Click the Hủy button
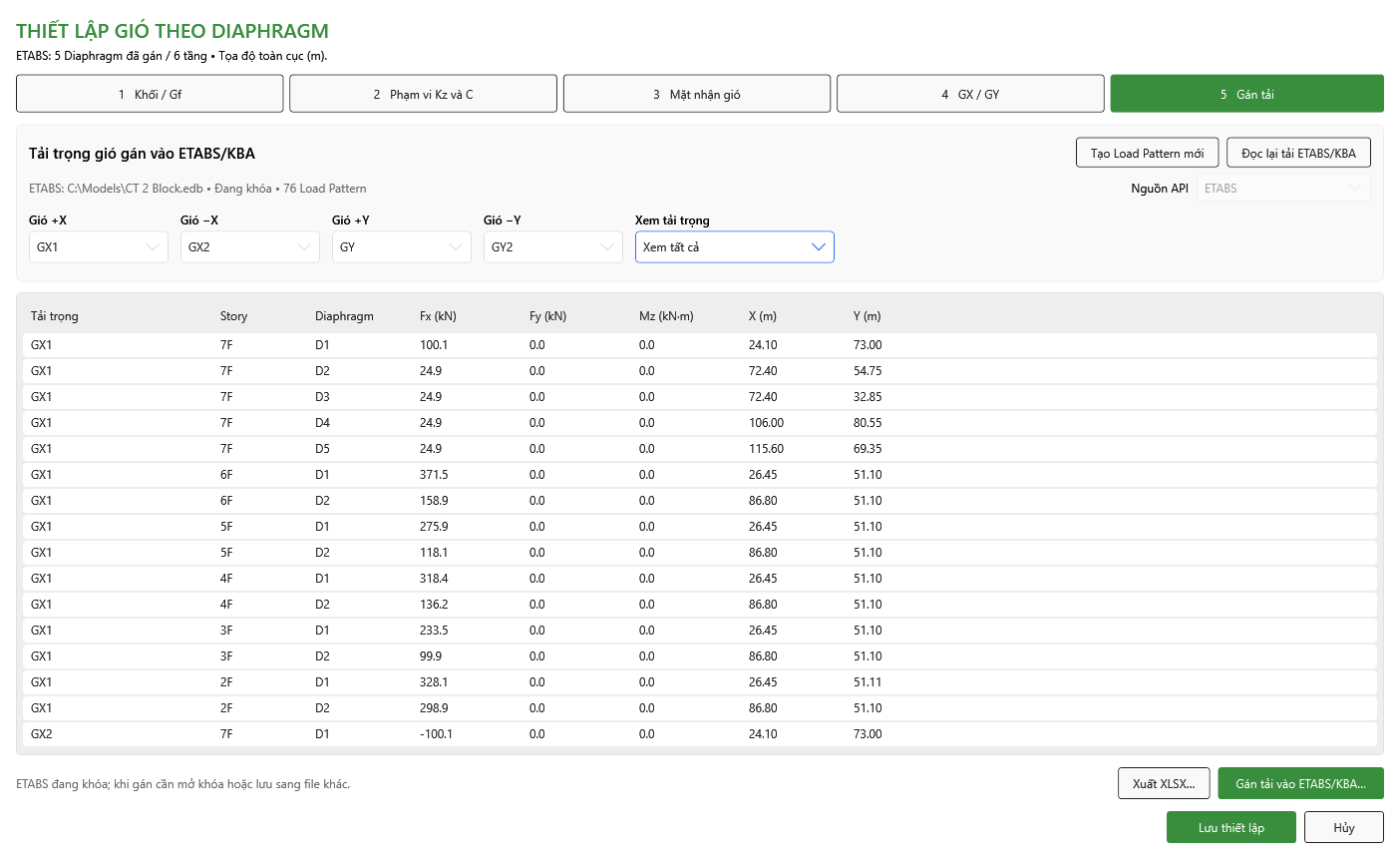 pos(1344,827)
